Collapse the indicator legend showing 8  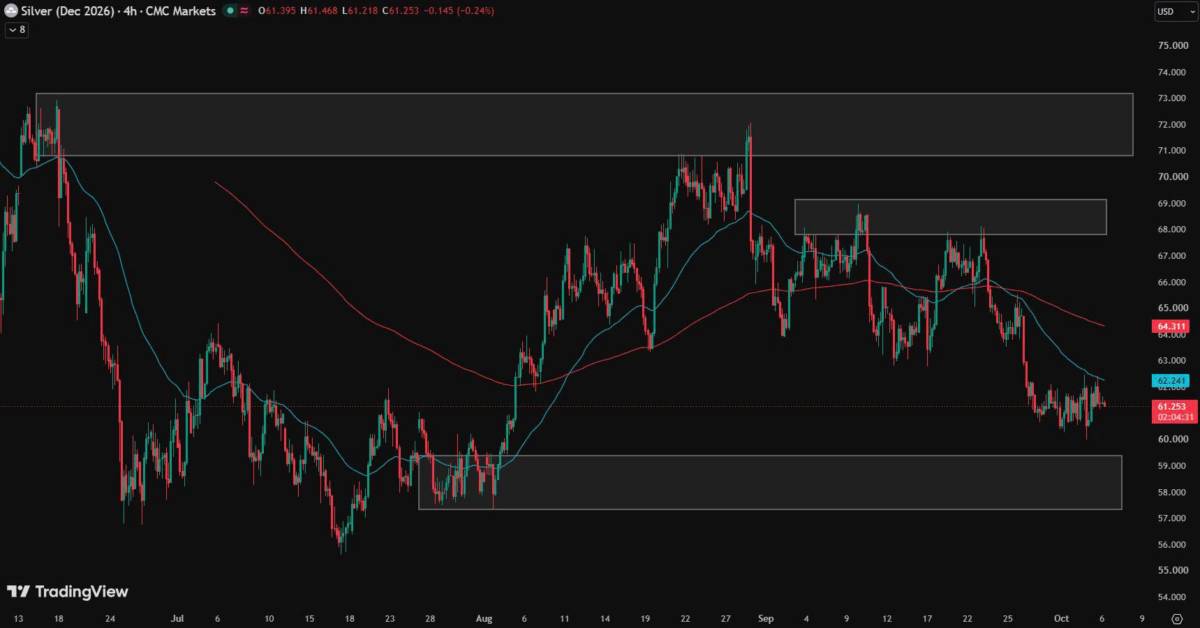(16, 30)
